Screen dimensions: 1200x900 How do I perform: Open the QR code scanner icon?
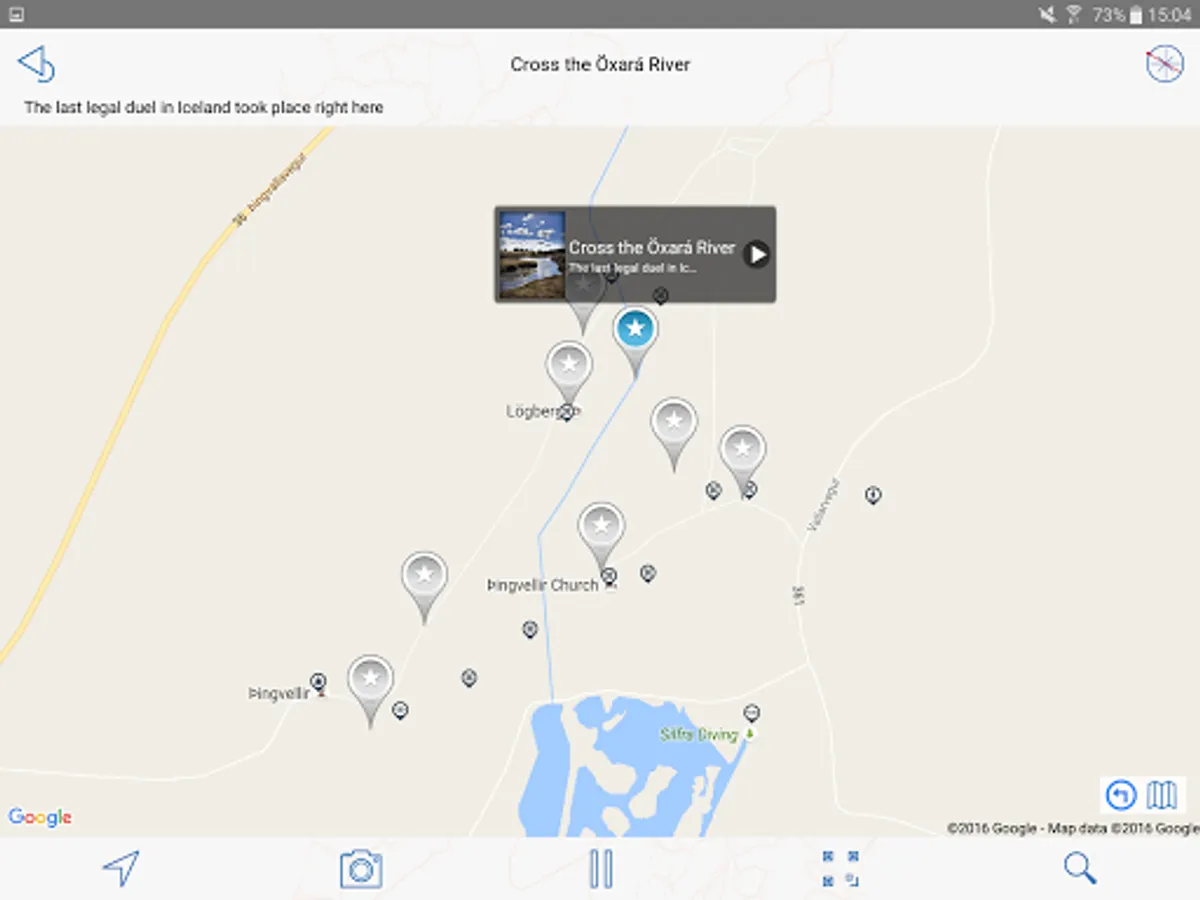(x=841, y=868)
